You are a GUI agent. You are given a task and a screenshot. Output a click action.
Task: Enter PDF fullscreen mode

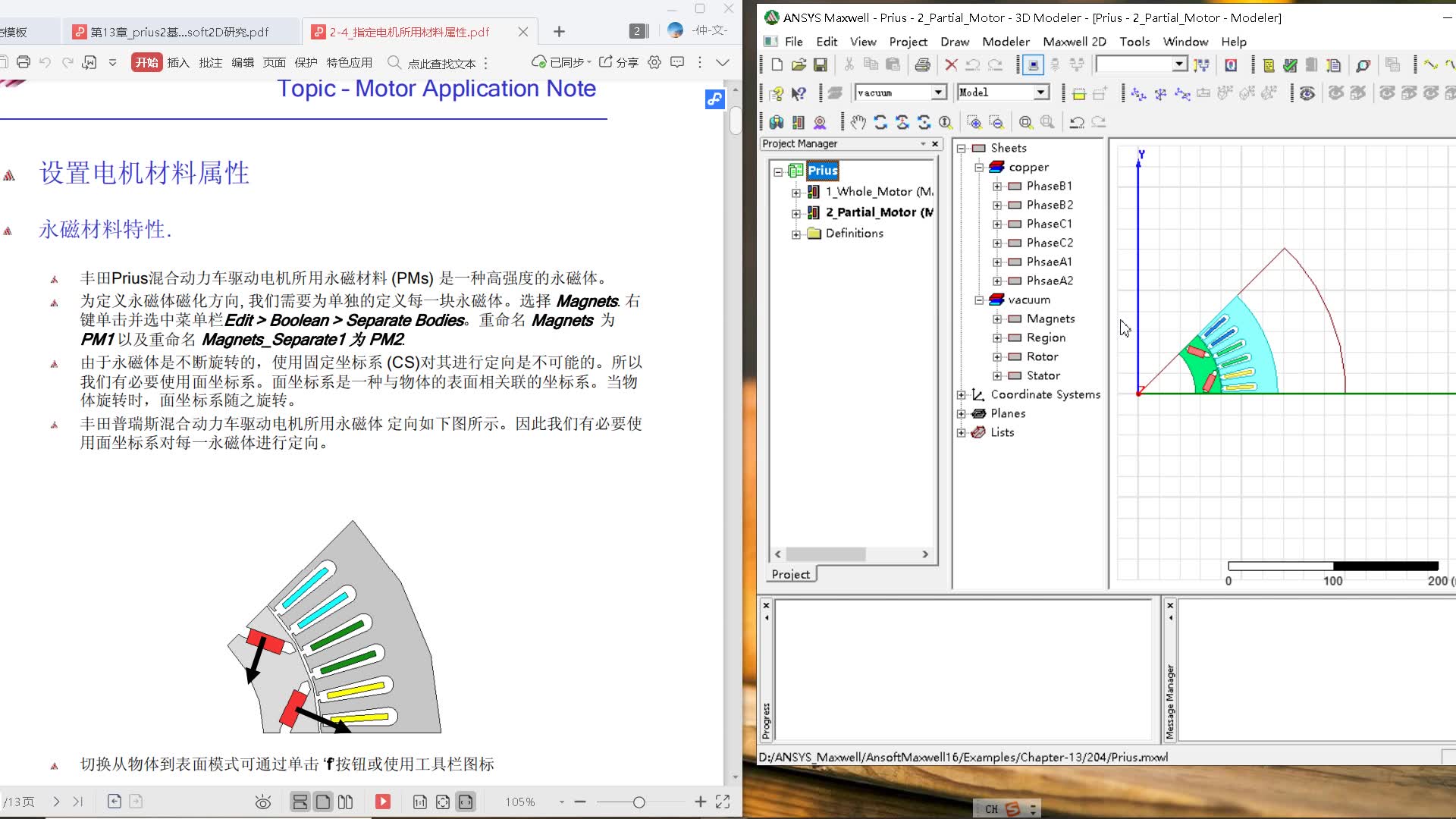[x=723, y=802]
